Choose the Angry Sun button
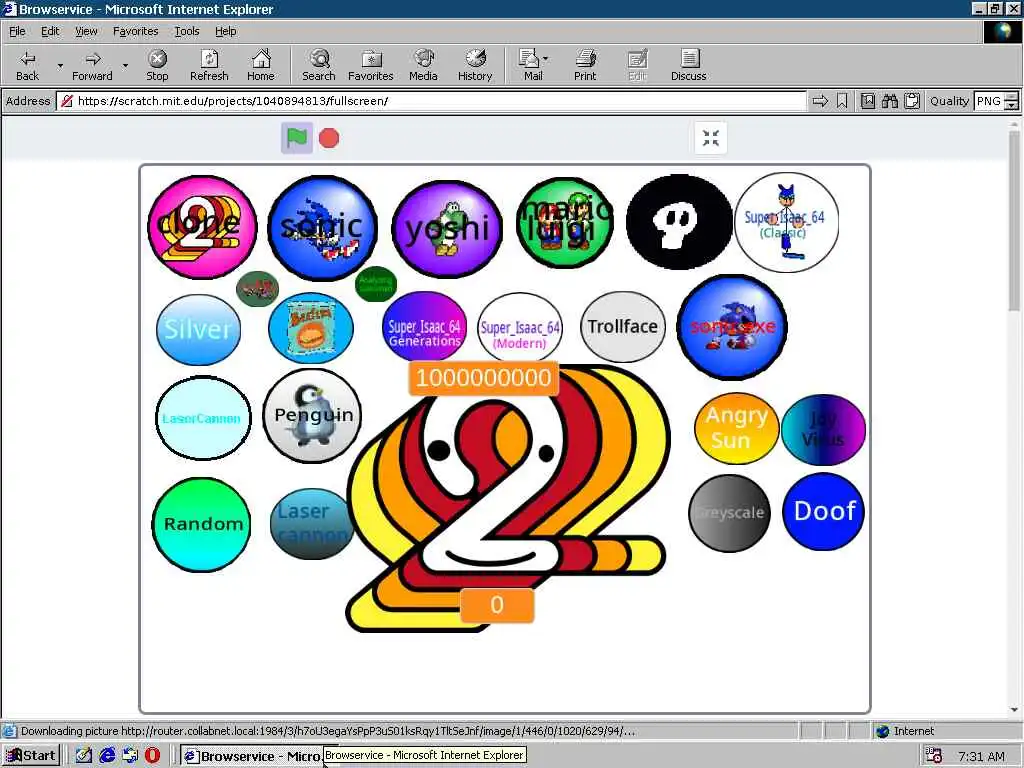The height and width of the screenshot is (768, 1024). 737,428
